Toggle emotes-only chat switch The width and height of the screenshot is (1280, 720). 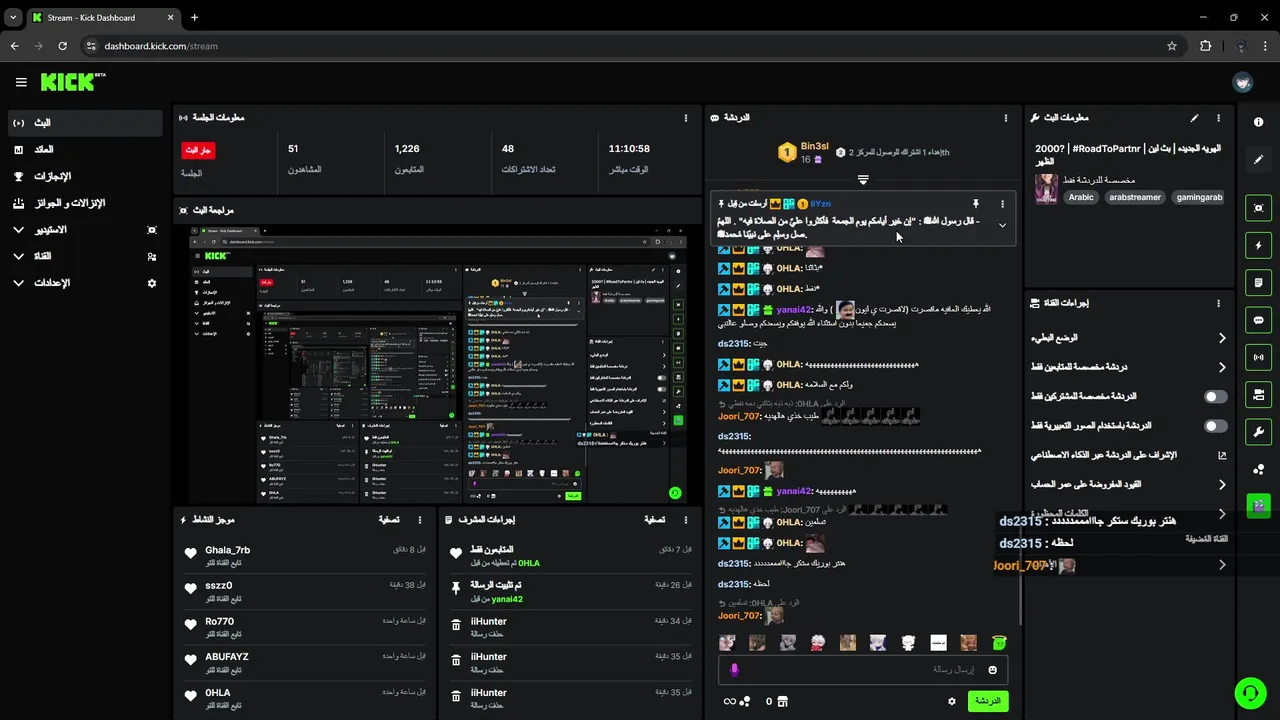(x=1215, y=426)
